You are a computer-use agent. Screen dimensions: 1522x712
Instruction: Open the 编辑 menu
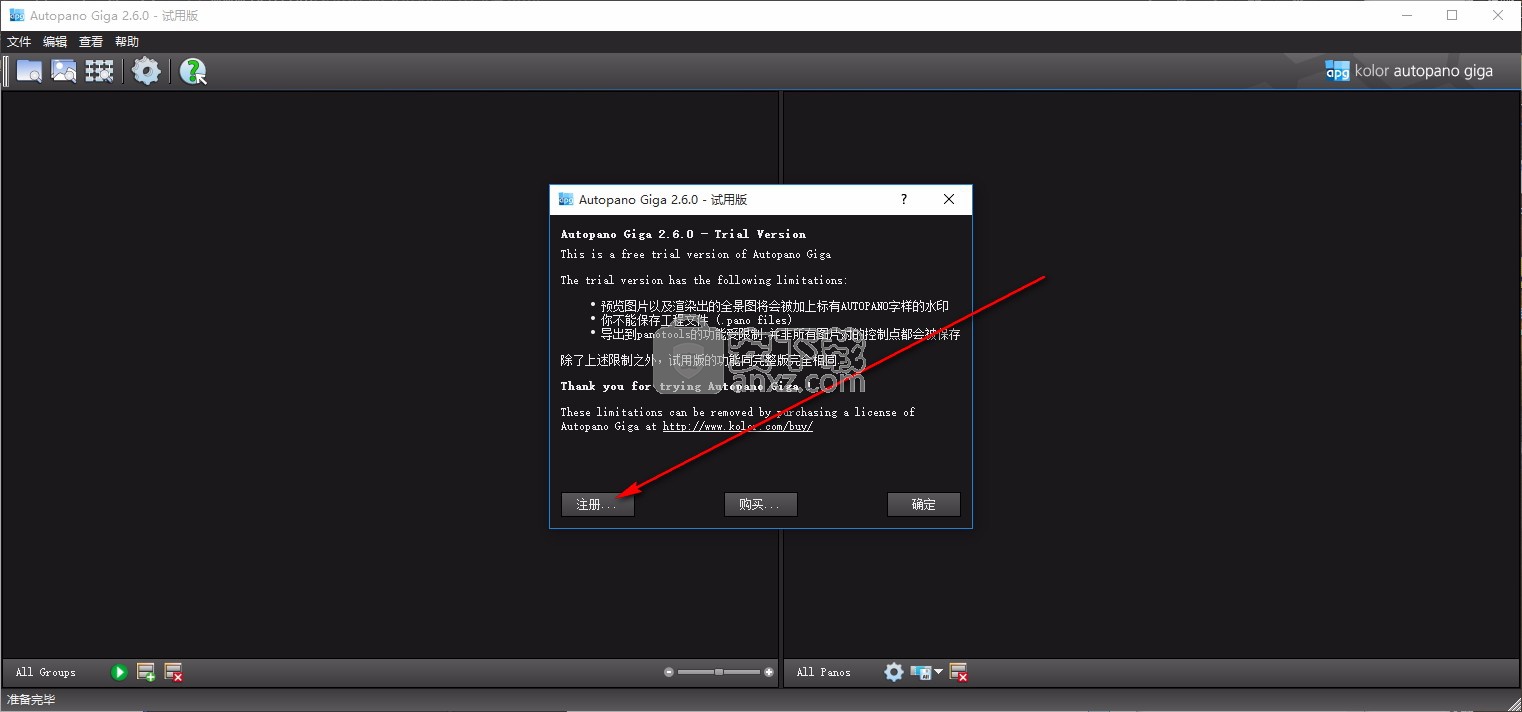(55, 42)
